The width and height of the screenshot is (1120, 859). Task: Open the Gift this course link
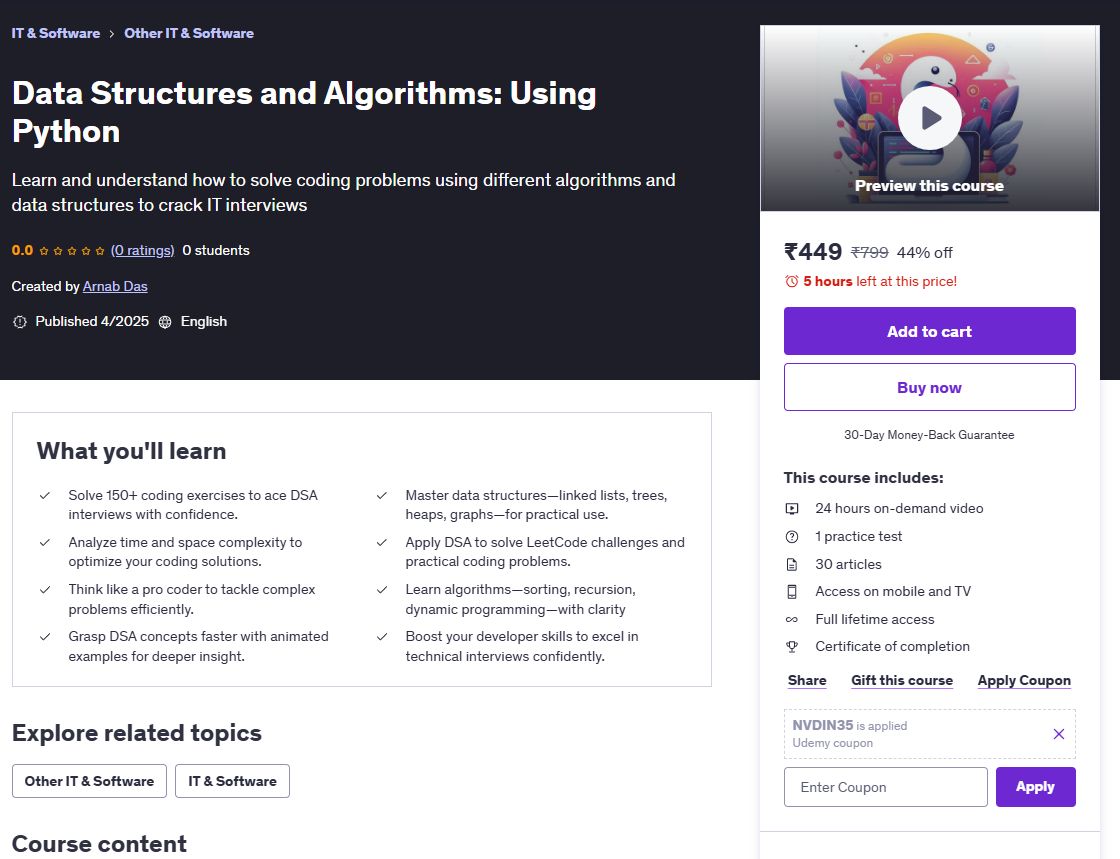point(902,680)
